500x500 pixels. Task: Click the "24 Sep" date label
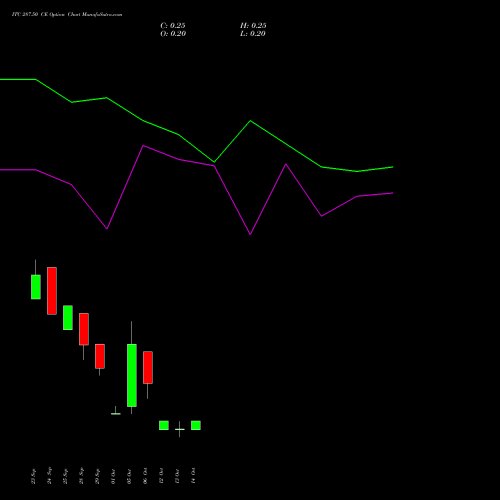[49, 476]
